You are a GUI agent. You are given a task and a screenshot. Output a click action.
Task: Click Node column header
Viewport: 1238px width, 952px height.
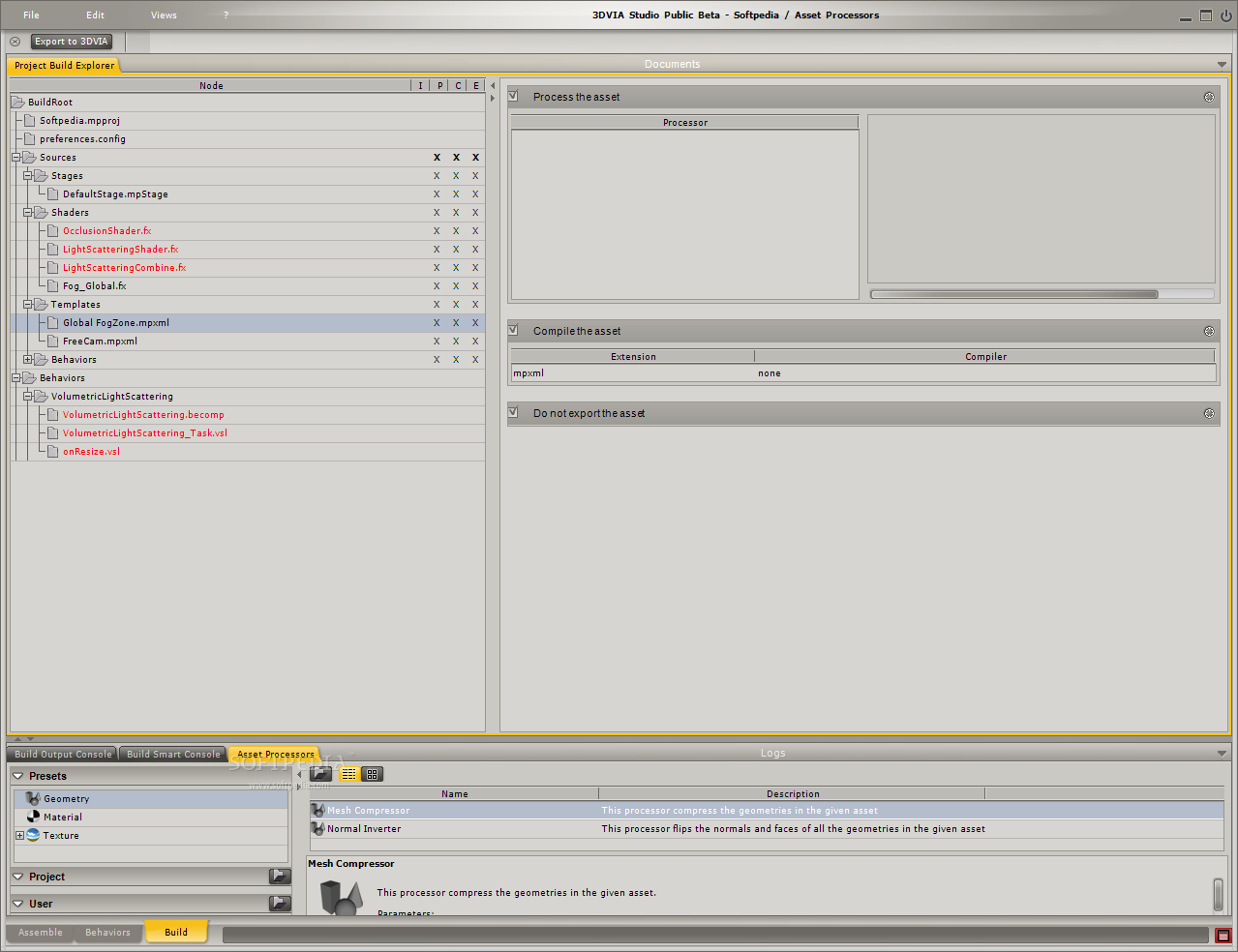pyautogui.click(x=211, y=85)
